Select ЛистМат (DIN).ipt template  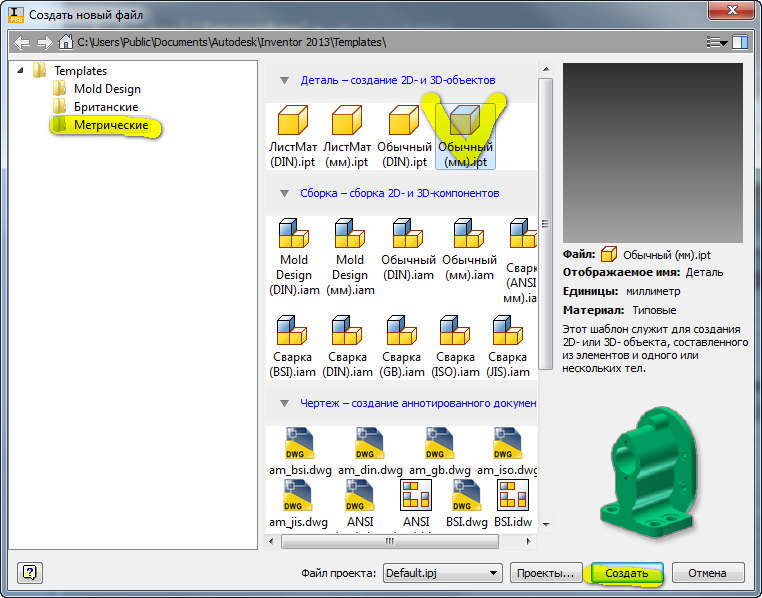pyautogui.click(x=293, y=137)
